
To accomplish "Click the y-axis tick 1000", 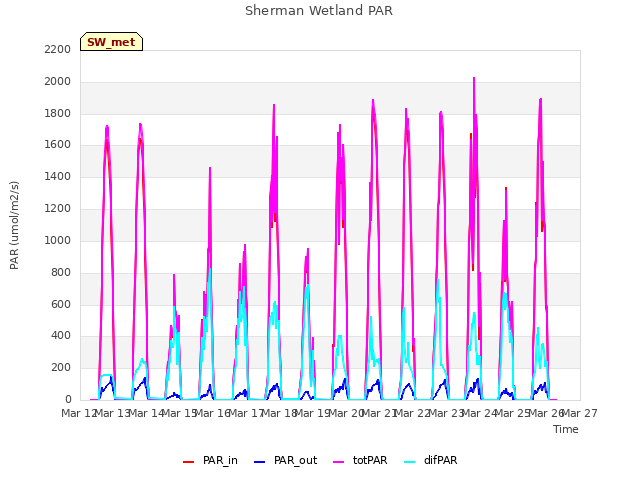I will click(x=58, y=240).
